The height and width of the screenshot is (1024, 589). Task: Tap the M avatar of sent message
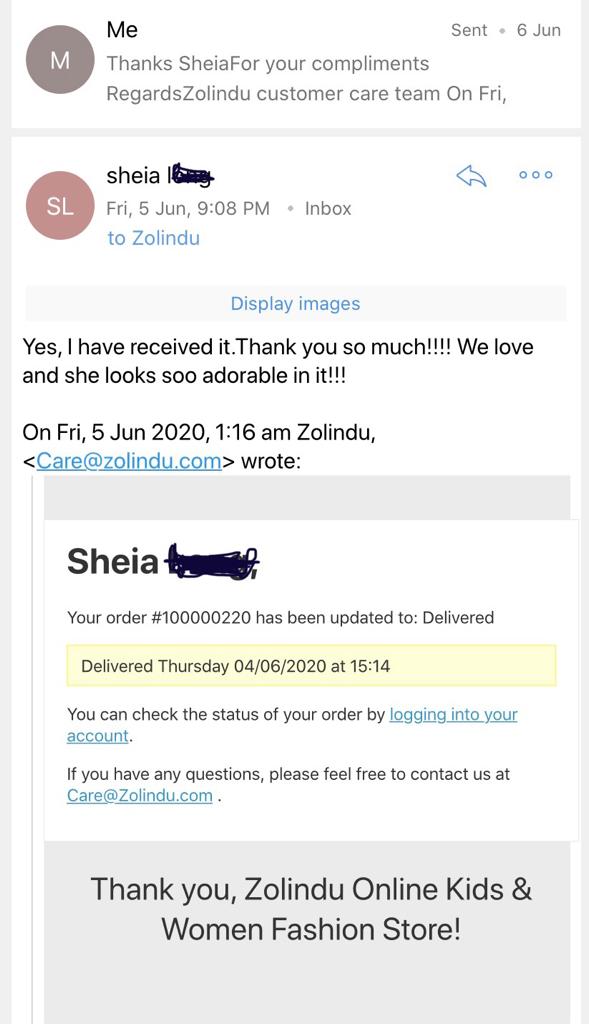click(60, 60)
